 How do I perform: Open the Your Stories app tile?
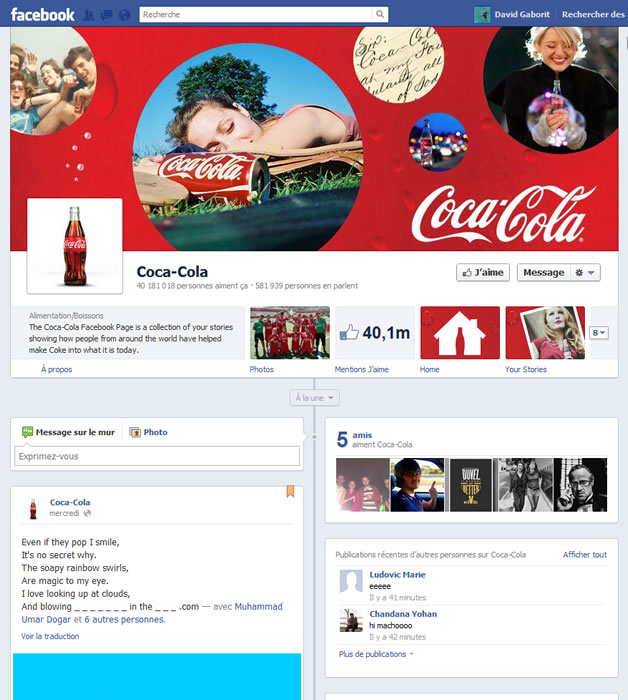545,333
